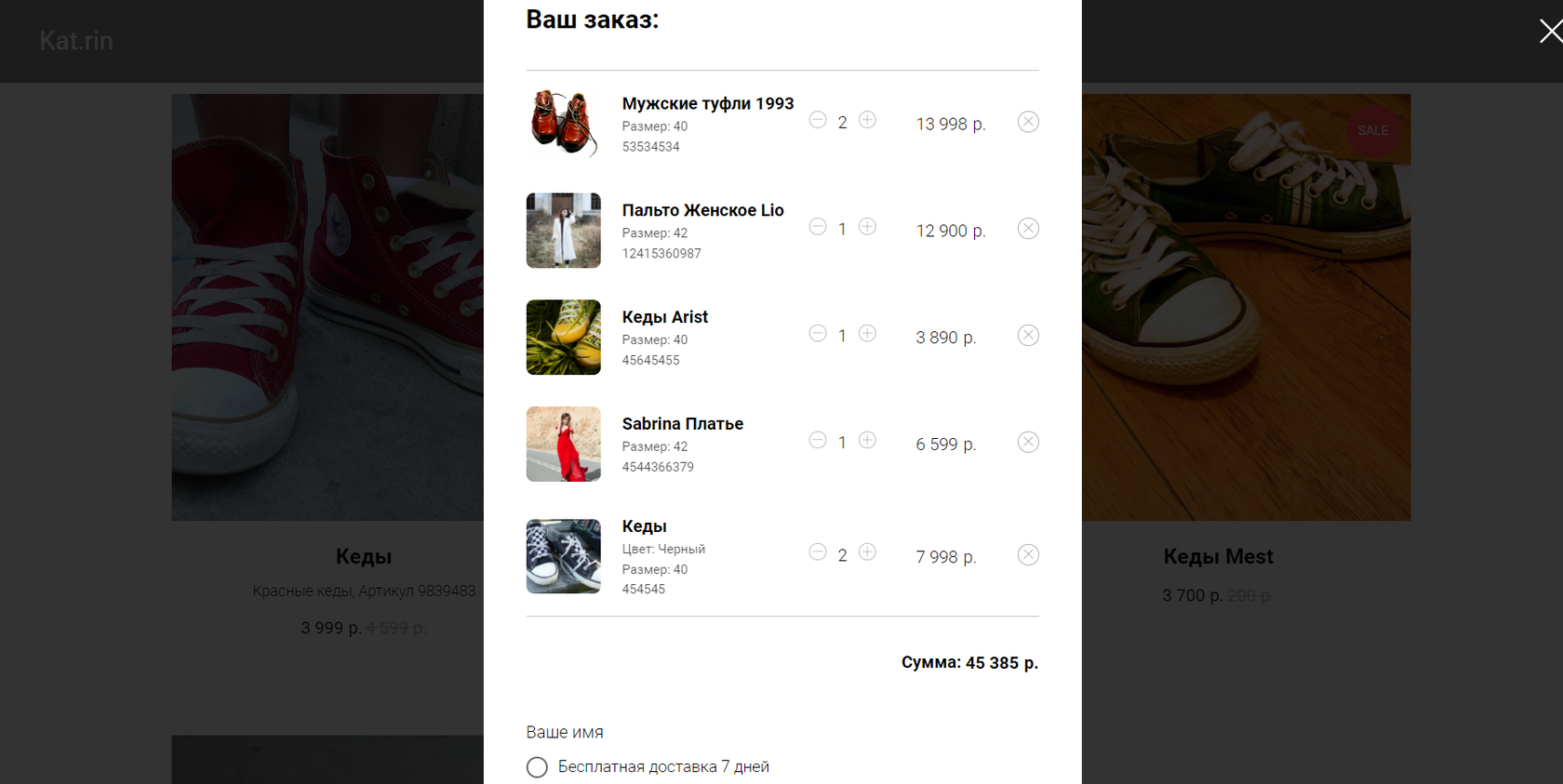This screenshot has height=784, width=1563.
Task: Click the Sabrina Платье product image
Action: click(563, 444)
